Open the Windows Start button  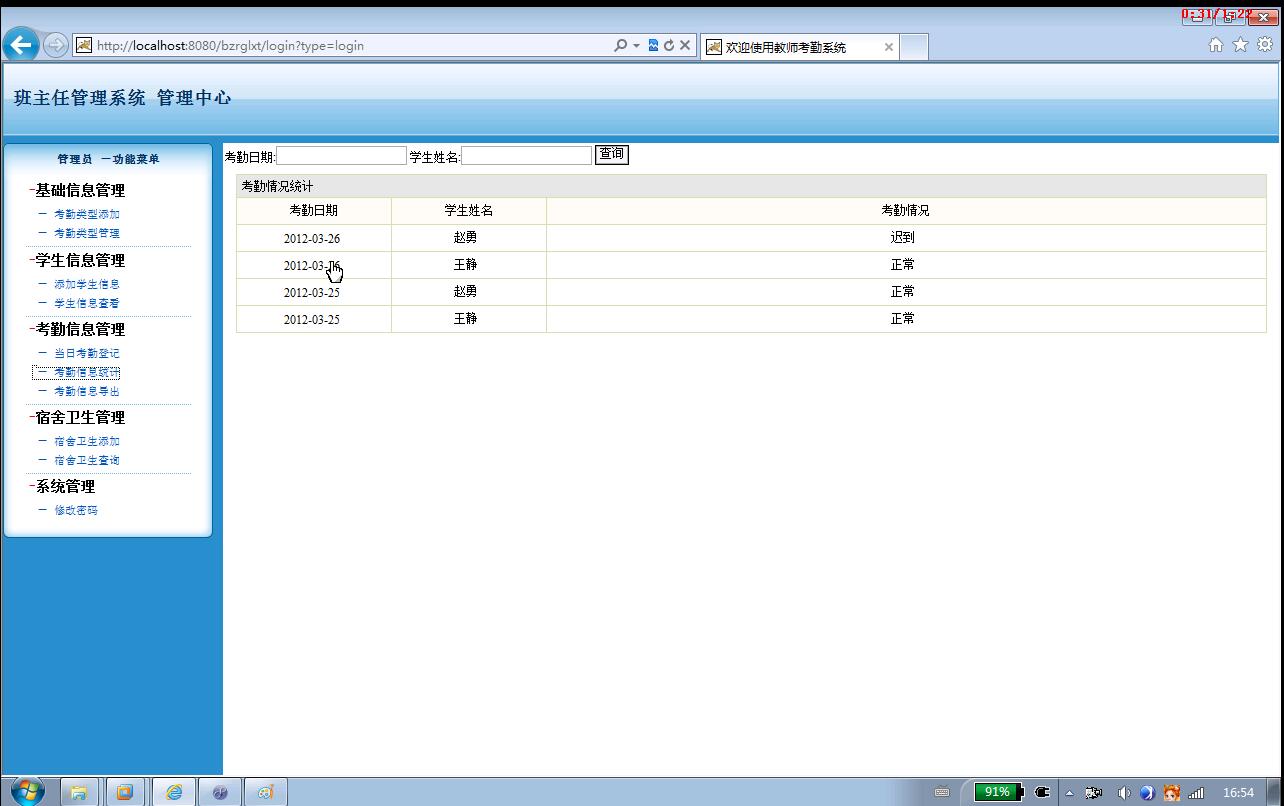coord(27,791)
